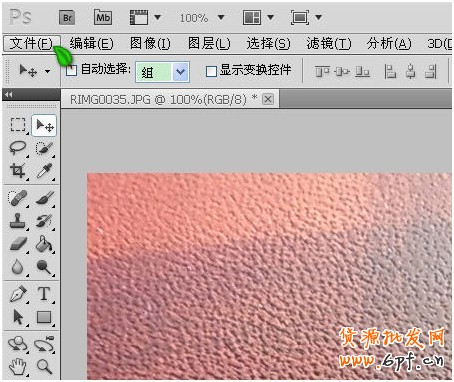Viewport: 454px width, 382px height.
Task: Select the Zoom tool in toolbox
Action: pyautogui.click(x=44, y=366)
